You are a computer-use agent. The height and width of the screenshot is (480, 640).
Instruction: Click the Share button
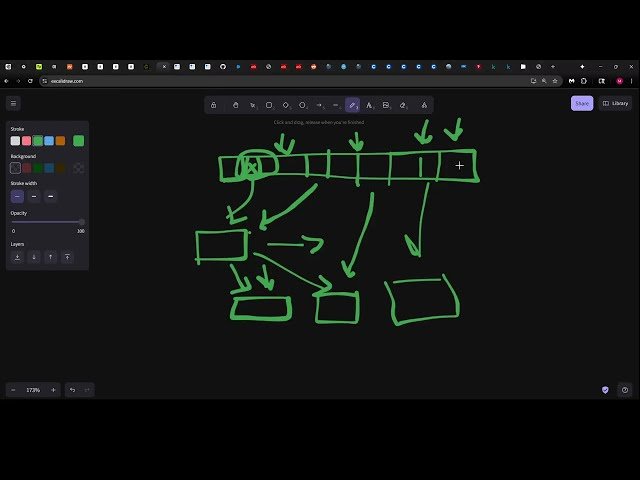pyautogui.click(x=582, y=103)
